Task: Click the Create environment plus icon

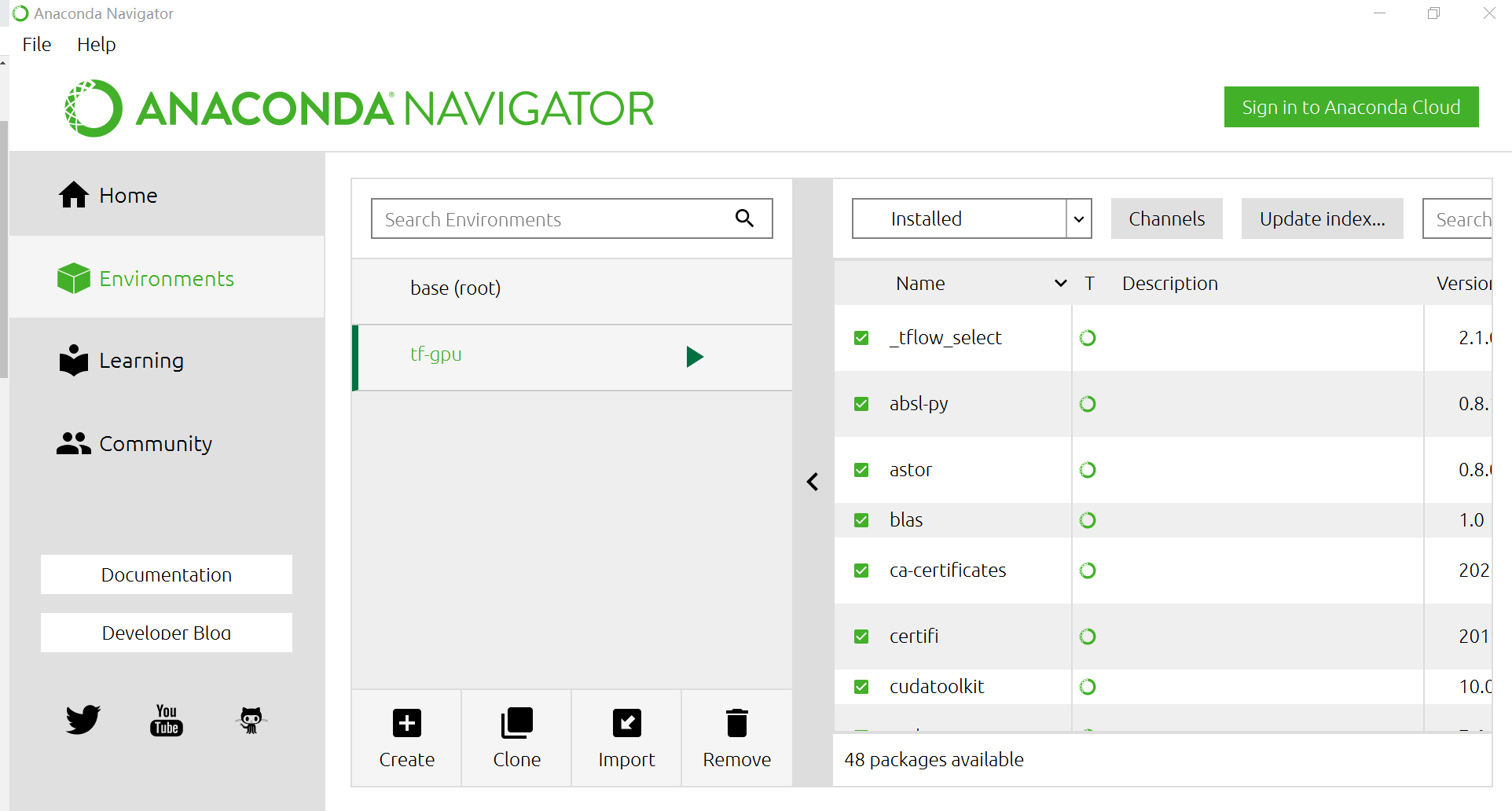Action: pyautogui.click(x=407, y=723)
